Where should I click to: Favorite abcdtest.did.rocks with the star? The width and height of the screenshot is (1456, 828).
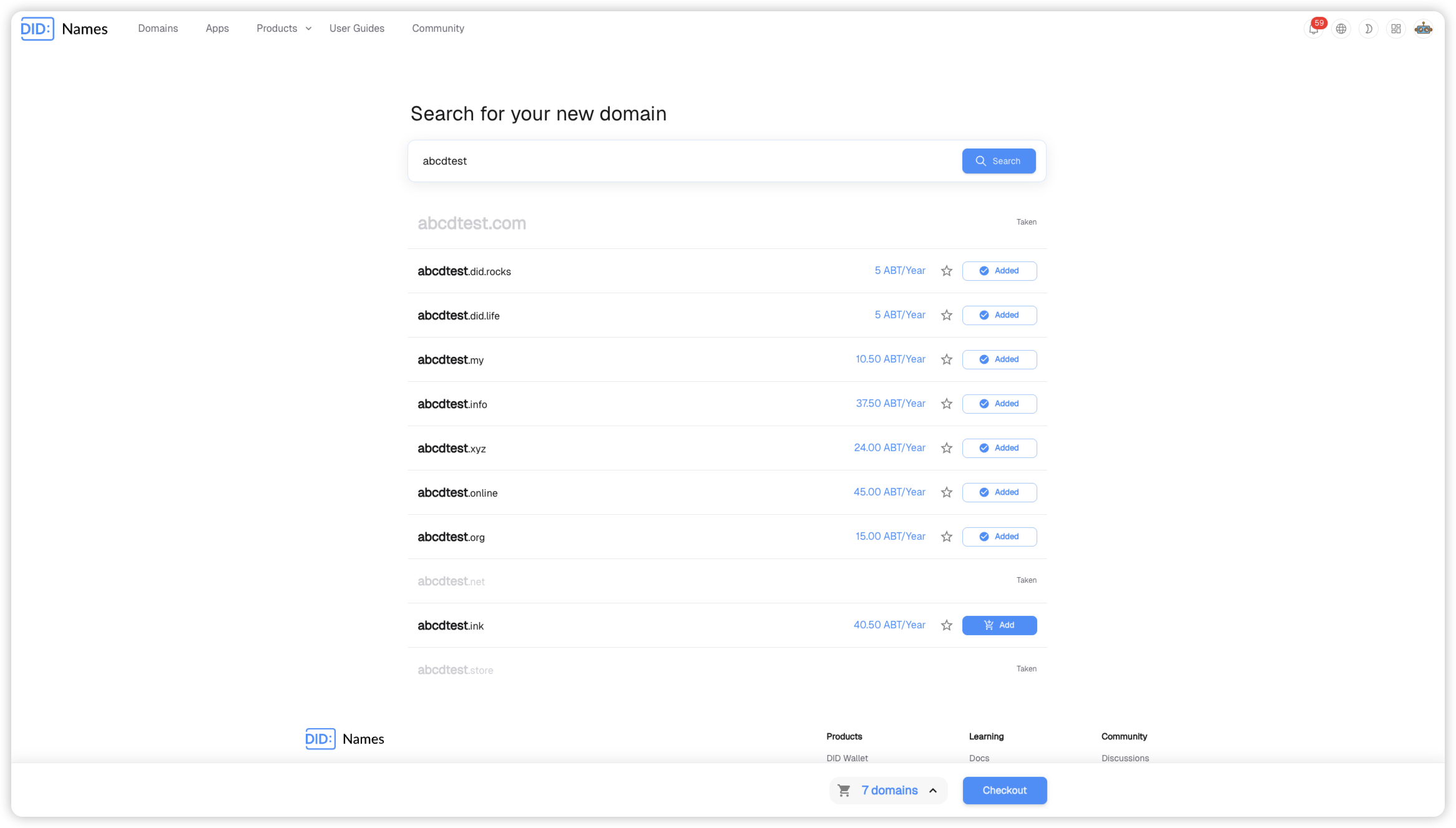click(947, 271)
